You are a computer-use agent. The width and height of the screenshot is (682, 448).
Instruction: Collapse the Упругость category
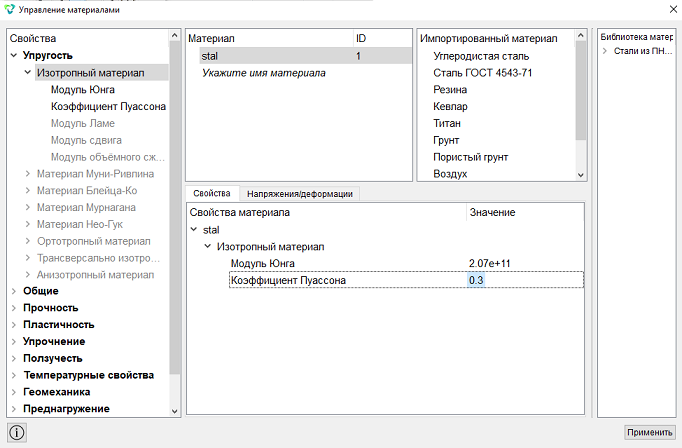(x=14, y=55)
